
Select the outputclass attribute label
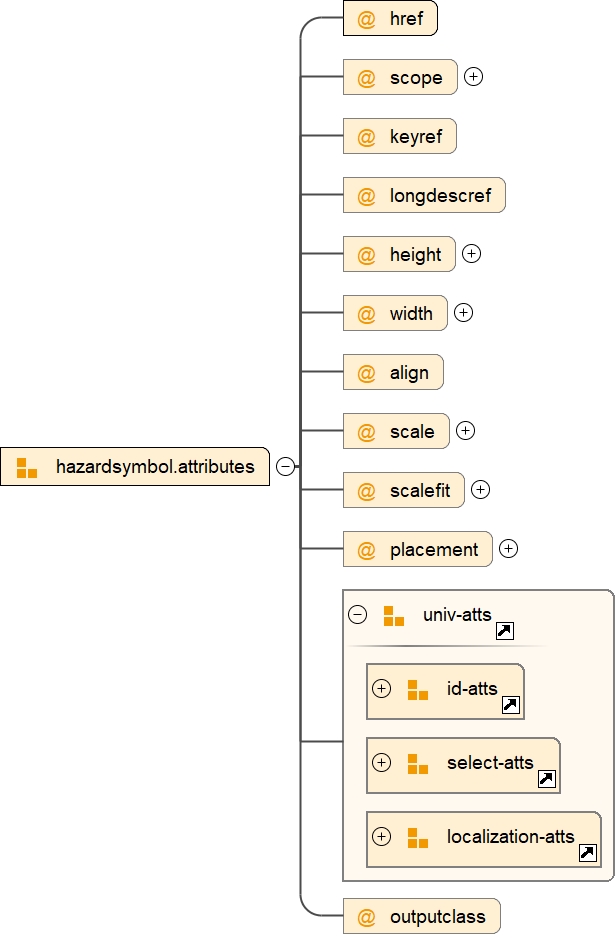[x=438, y=917]
